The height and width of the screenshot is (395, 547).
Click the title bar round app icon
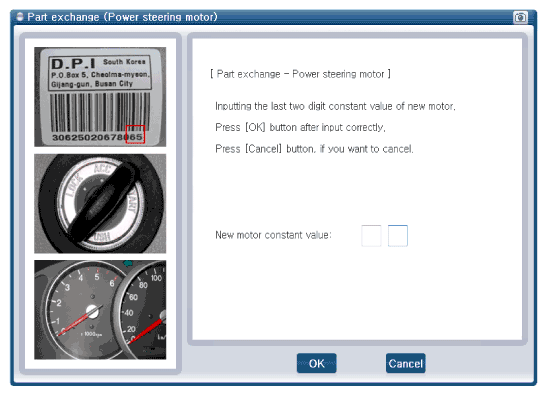tap(20, 16)
